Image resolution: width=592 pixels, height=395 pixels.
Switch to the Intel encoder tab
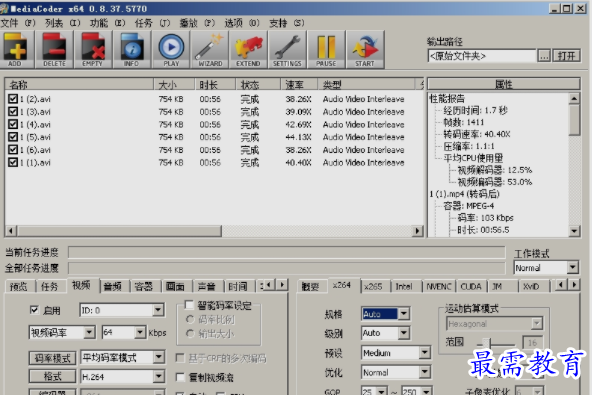click(404, 287)
